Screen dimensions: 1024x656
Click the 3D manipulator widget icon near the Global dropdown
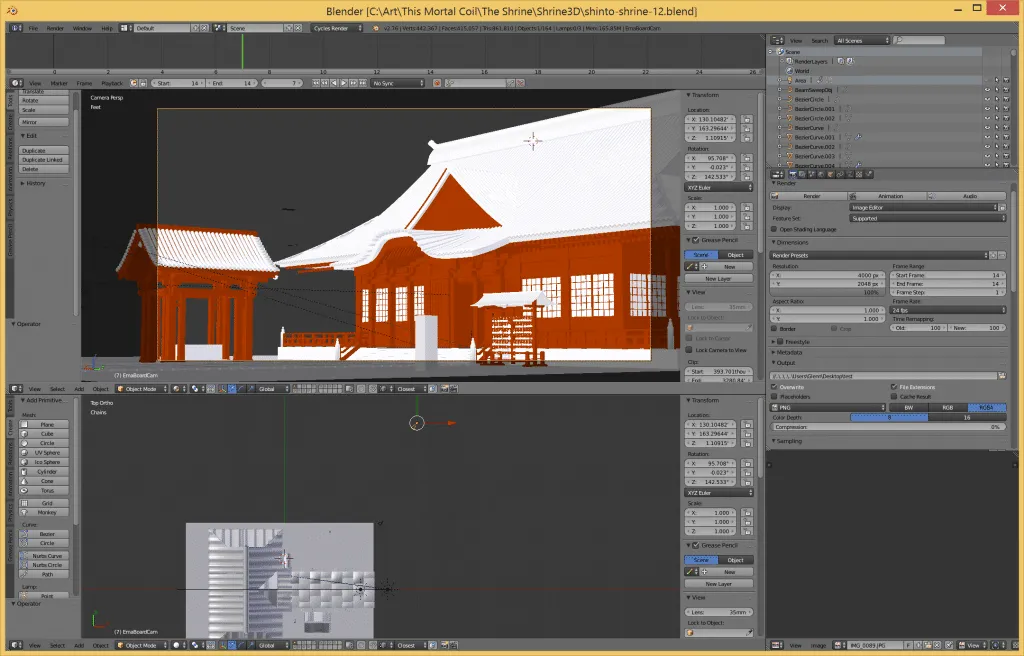tap(222, 389)
